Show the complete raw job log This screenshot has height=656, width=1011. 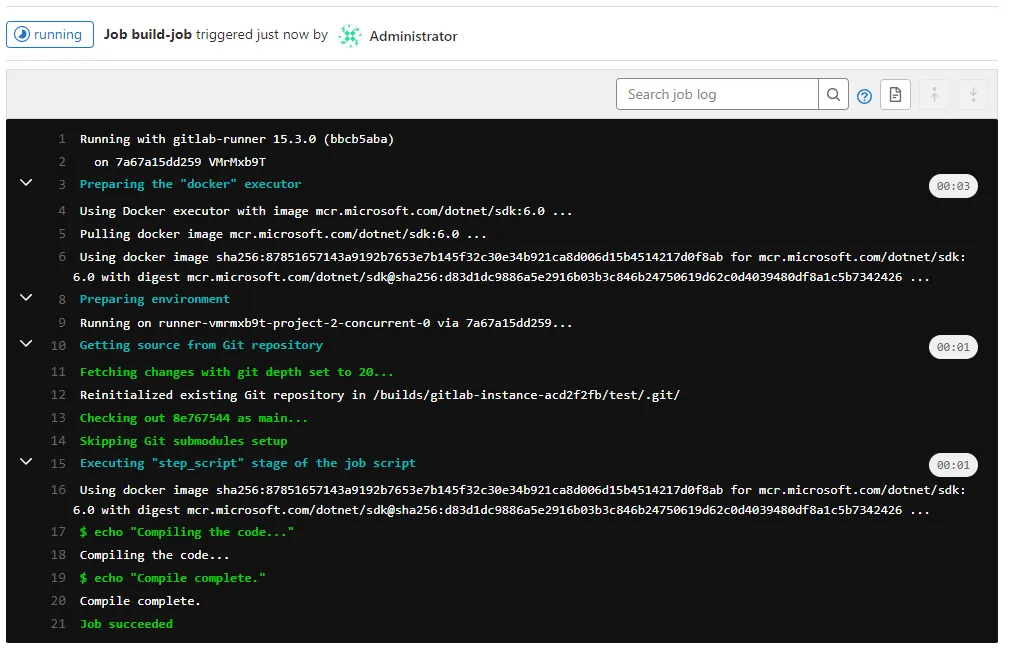[895, 95]
